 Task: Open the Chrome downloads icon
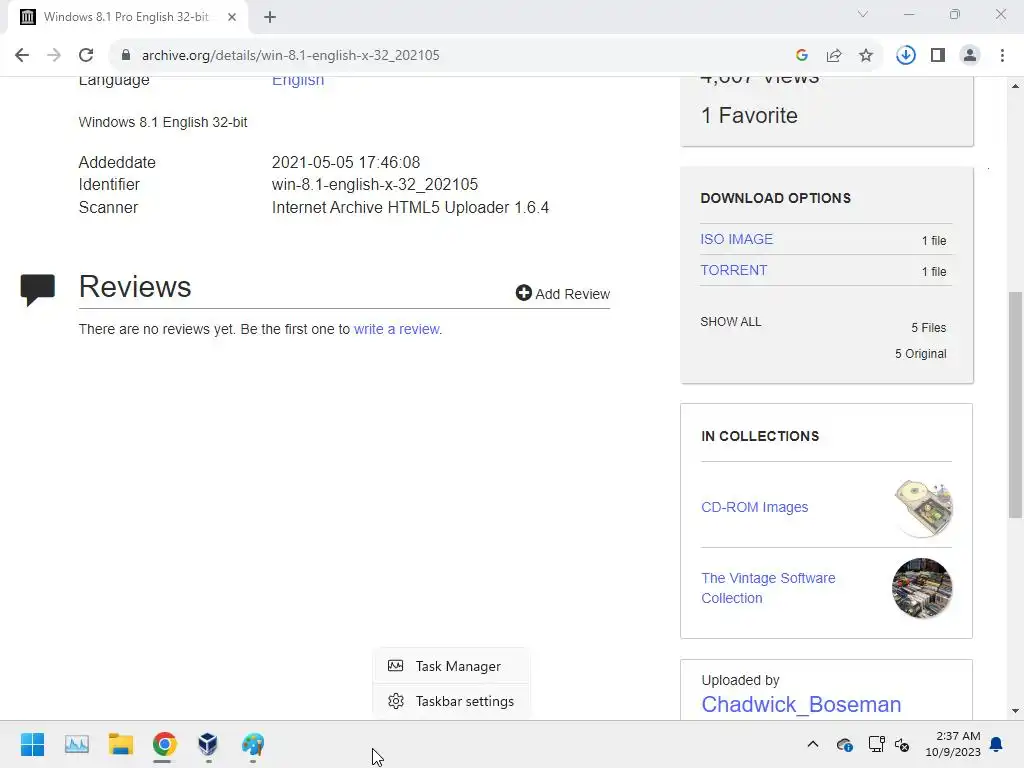click(906, 55)
